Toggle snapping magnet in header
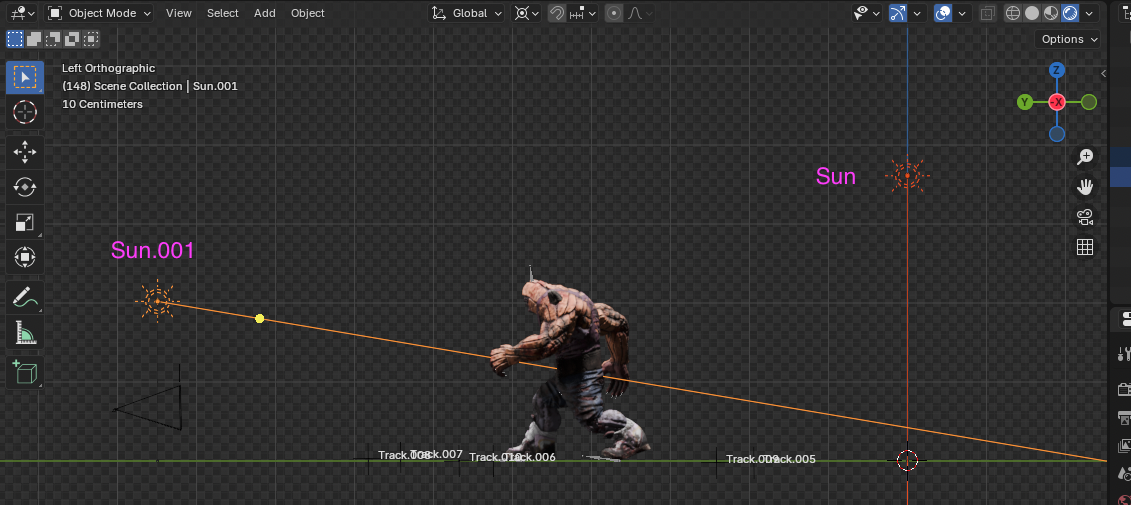This screenshot has height=505, width=1131. tap(558, 13)
